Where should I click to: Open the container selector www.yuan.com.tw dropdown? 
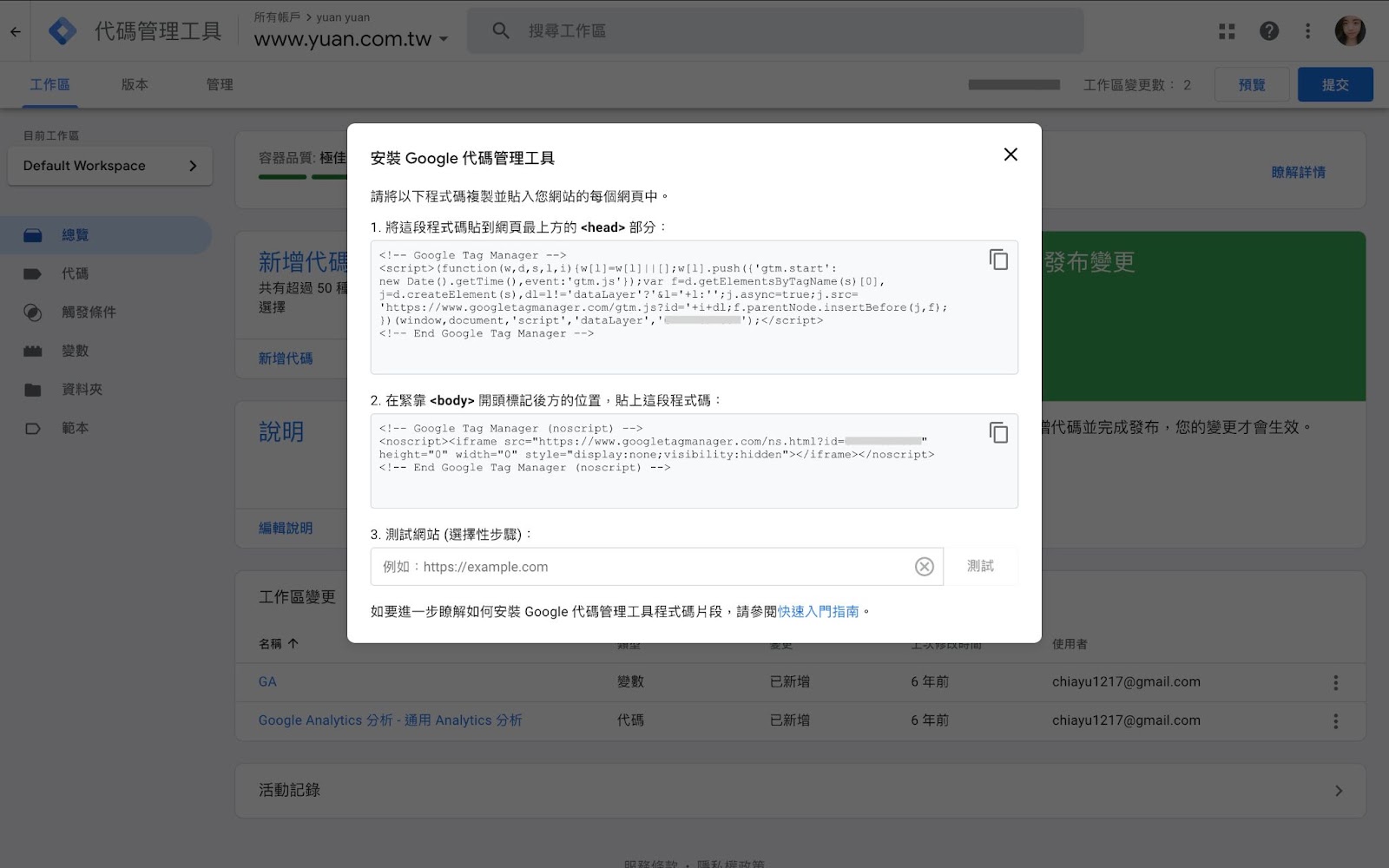point(351,39)
